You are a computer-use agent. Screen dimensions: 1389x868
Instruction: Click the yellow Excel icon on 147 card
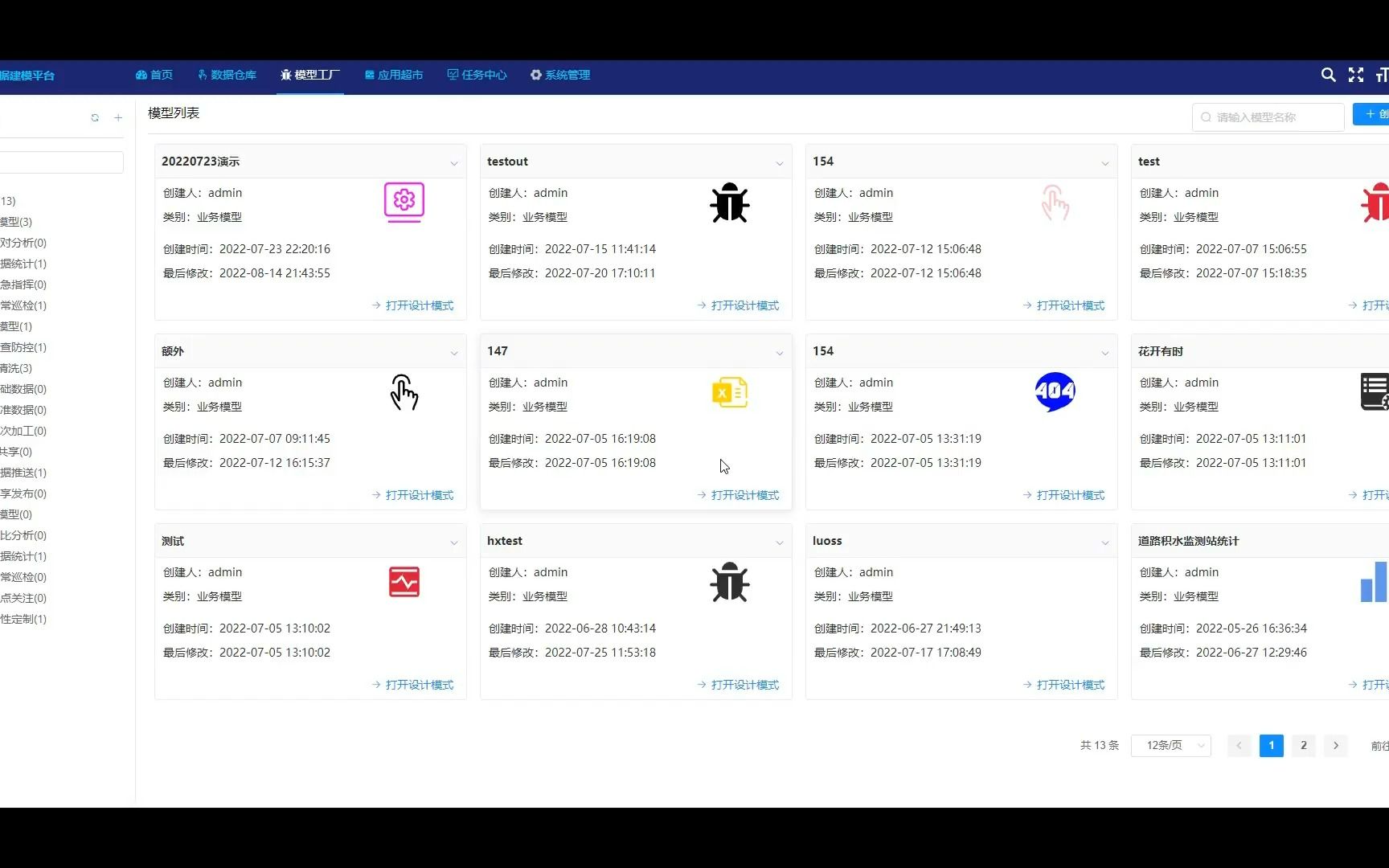(730, 392)
